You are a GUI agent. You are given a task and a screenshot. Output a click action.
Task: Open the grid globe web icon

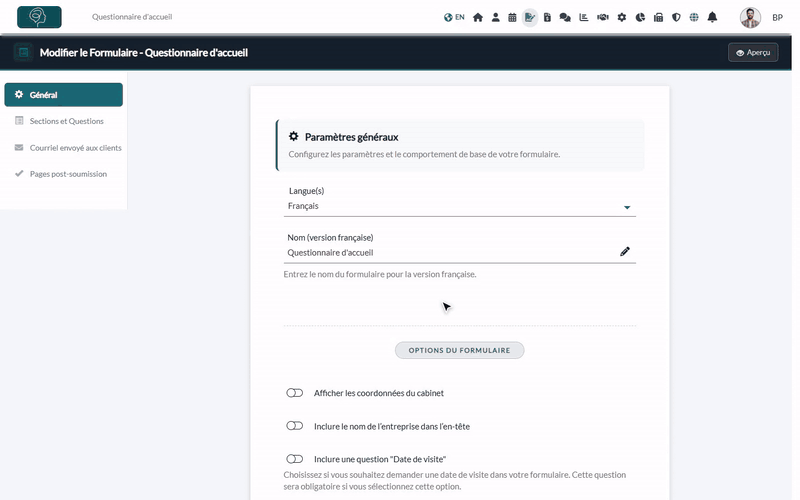pos(694,17)
